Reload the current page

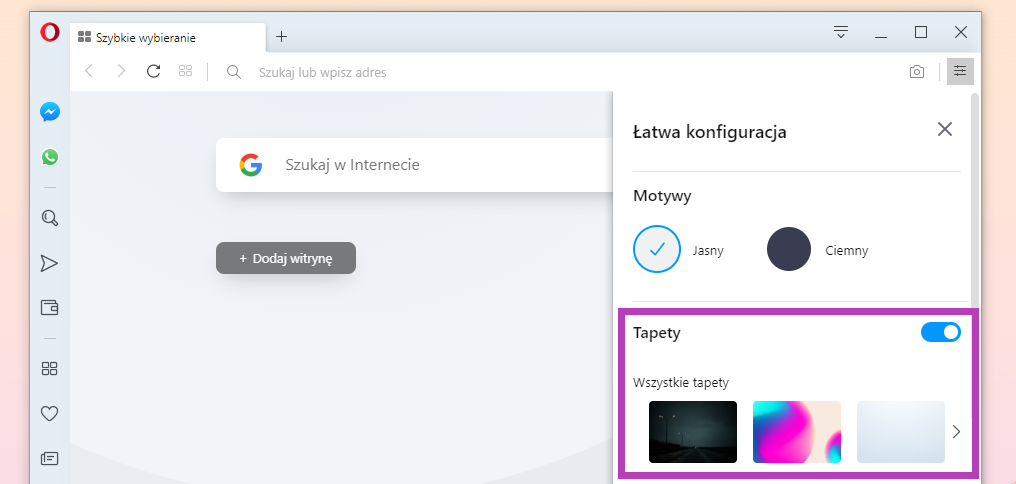154,71
